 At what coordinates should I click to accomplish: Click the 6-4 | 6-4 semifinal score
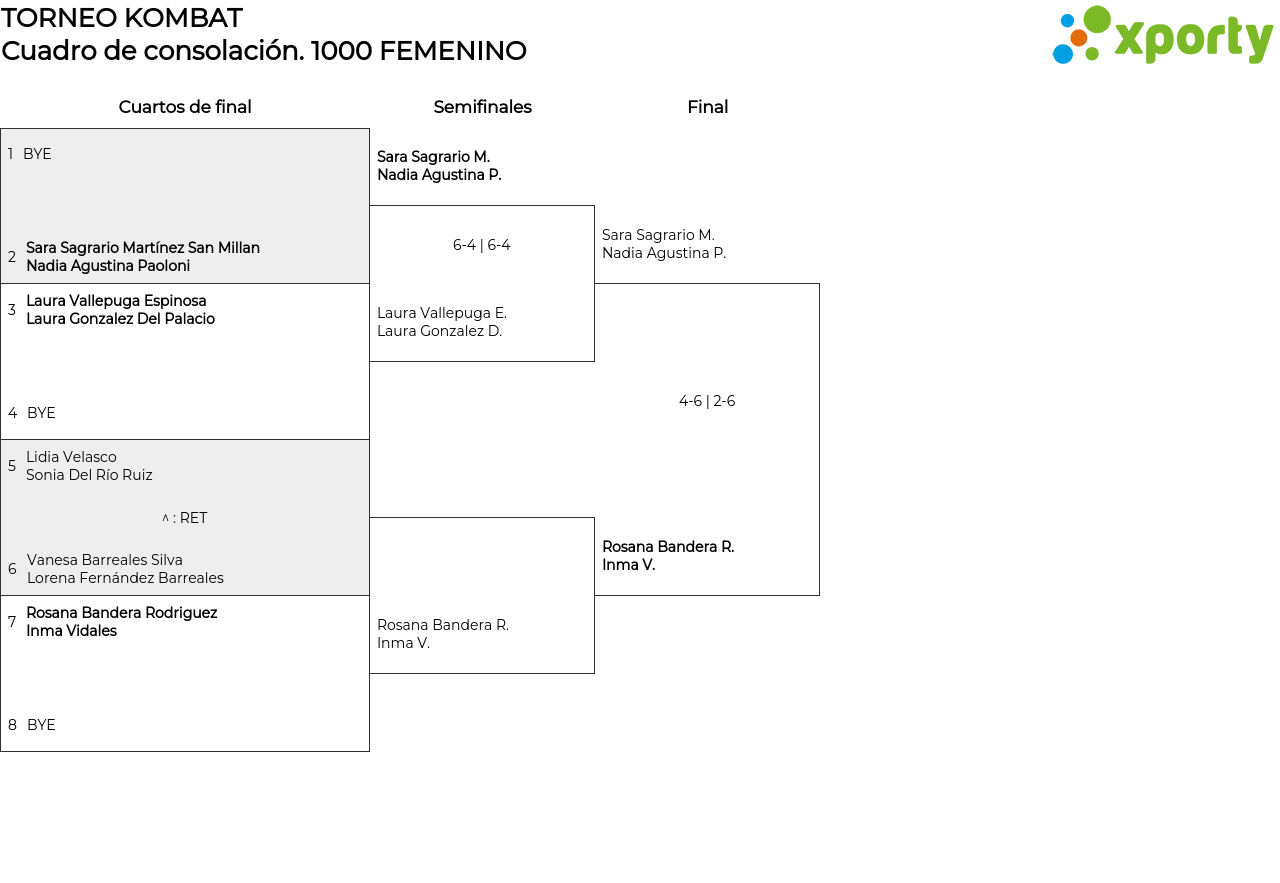click(482, 245)
